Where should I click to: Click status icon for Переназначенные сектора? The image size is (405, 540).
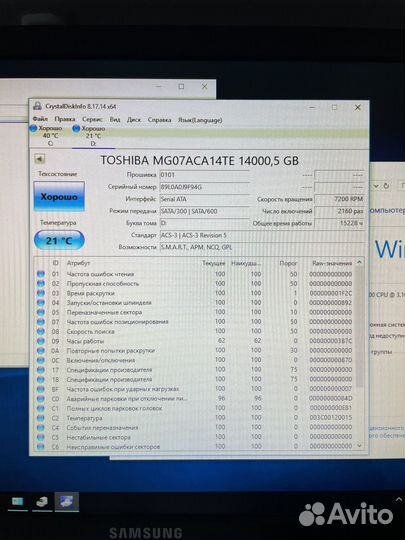(41, 312)
